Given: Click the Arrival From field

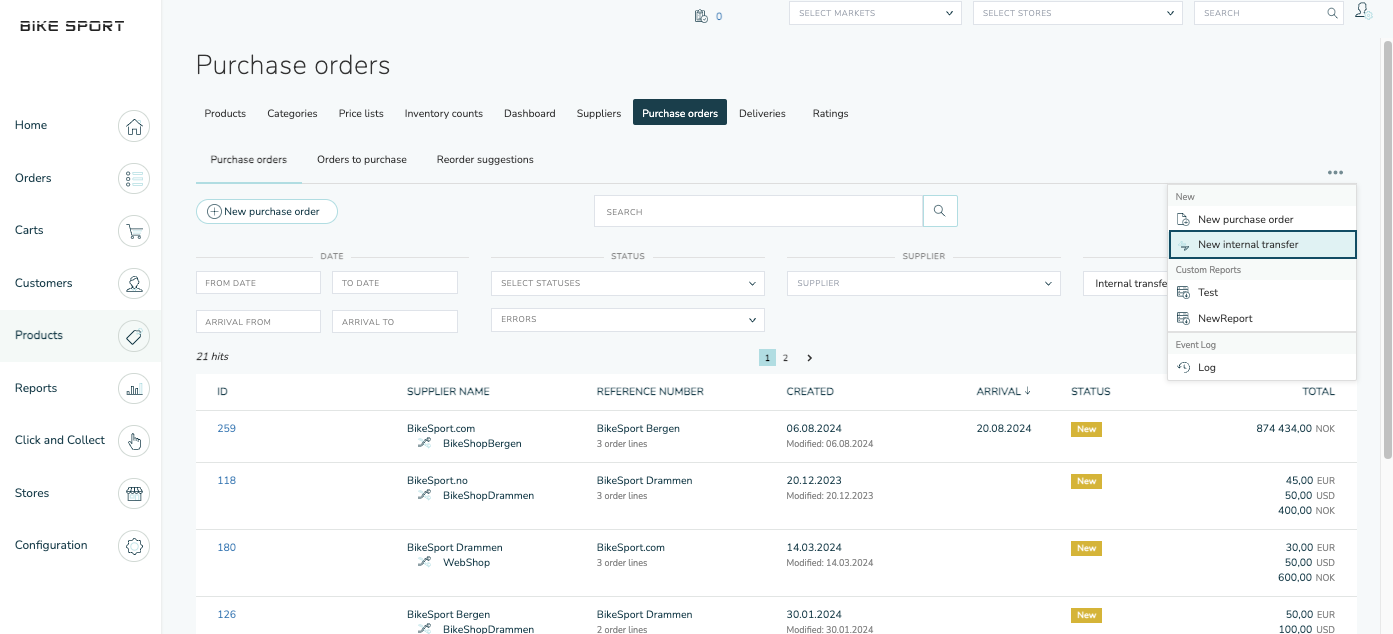Looking at the screenshot, I should point(258,322).
